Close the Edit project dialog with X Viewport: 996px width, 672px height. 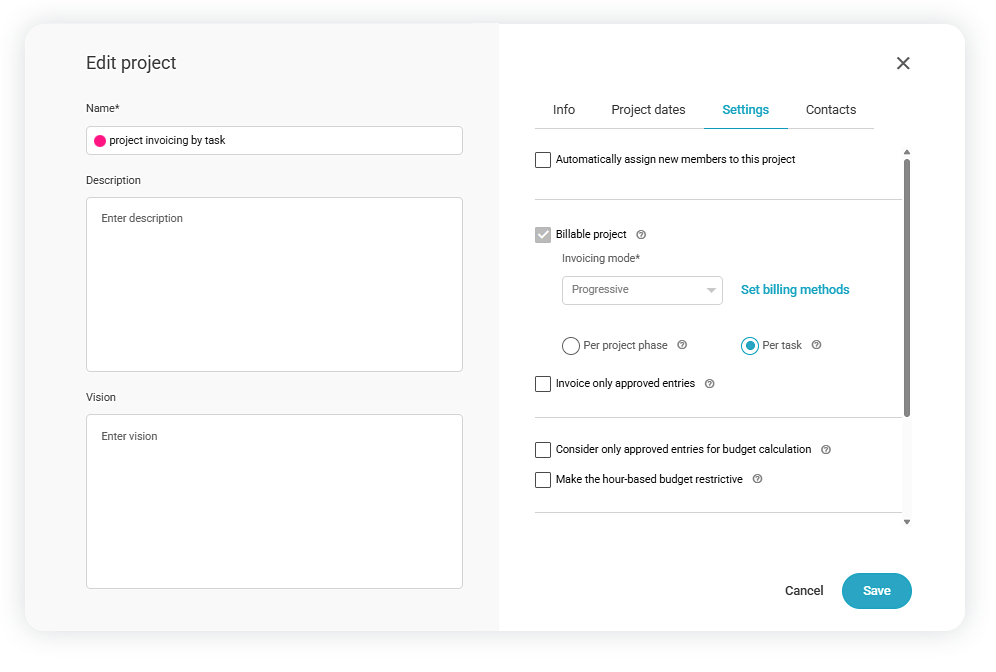(x=903, y=63)
